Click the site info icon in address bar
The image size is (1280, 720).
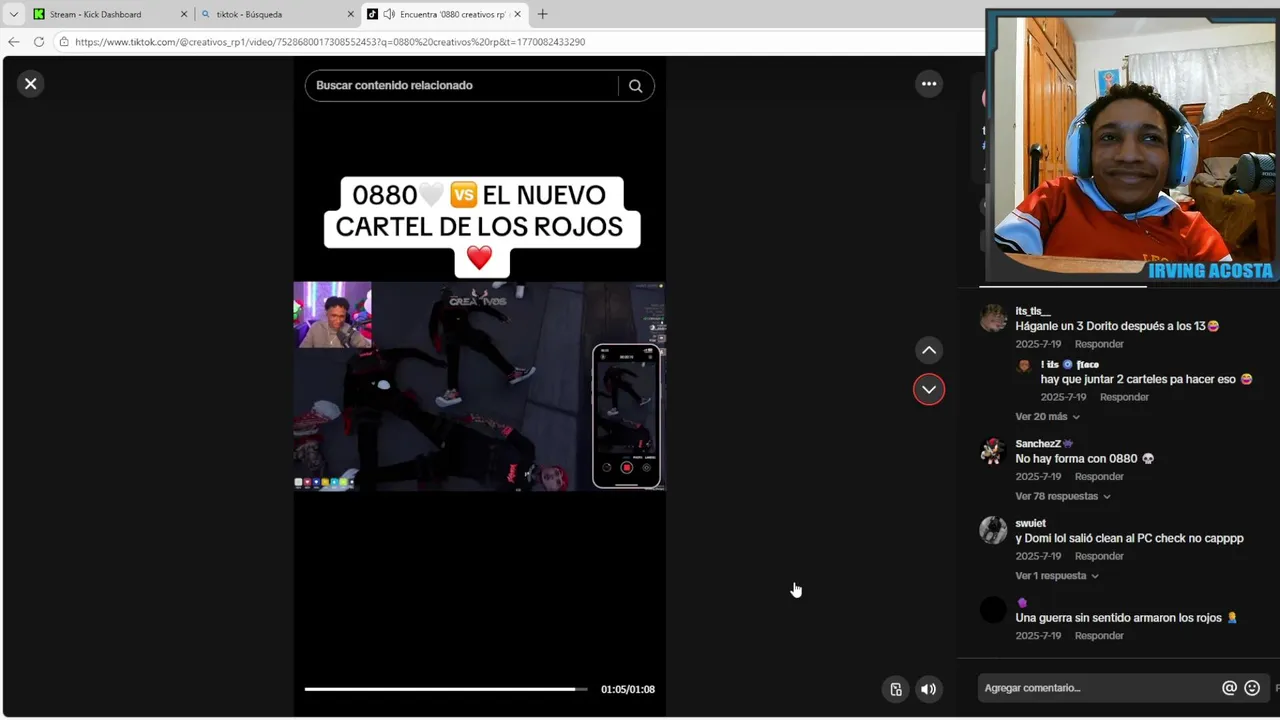[64, 42]
